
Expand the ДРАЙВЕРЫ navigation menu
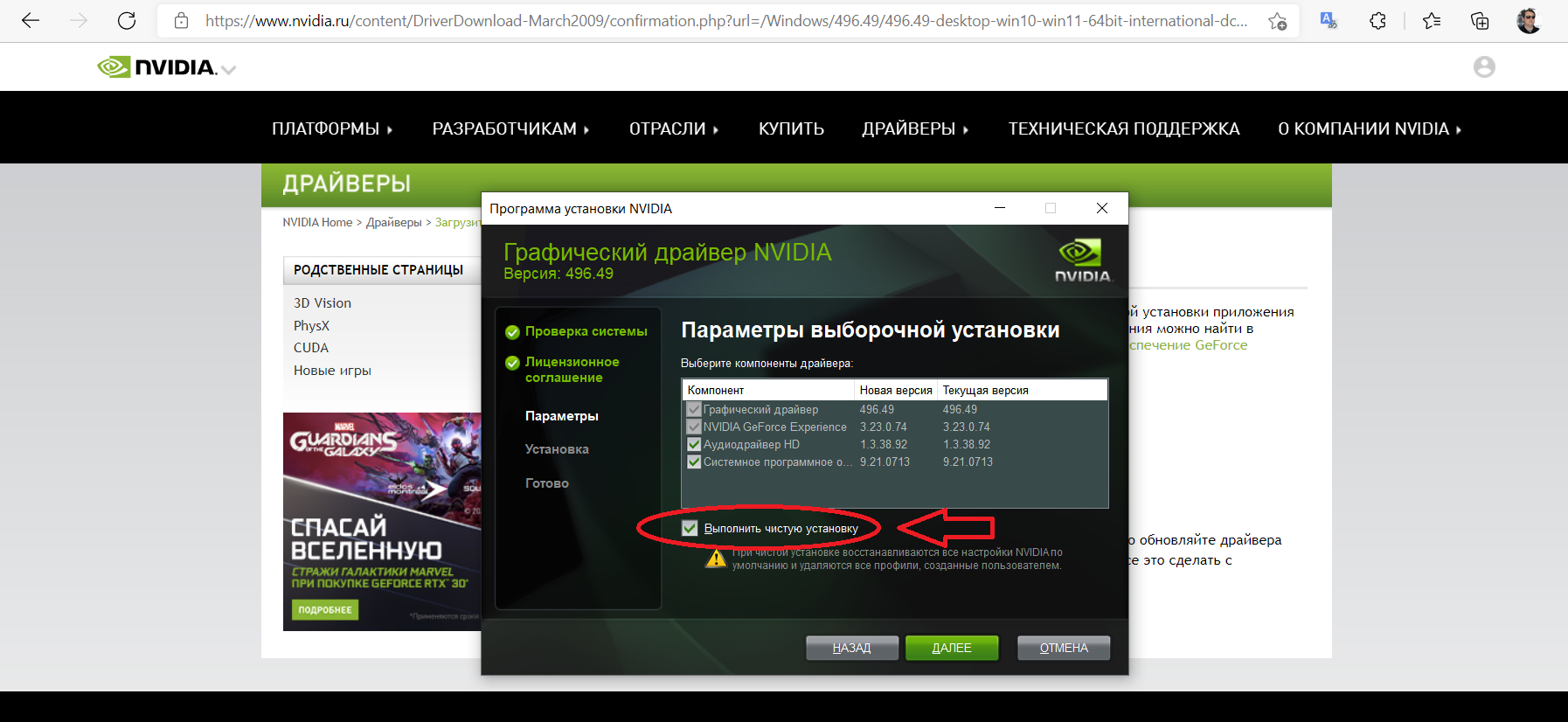(x=915, y=128)
